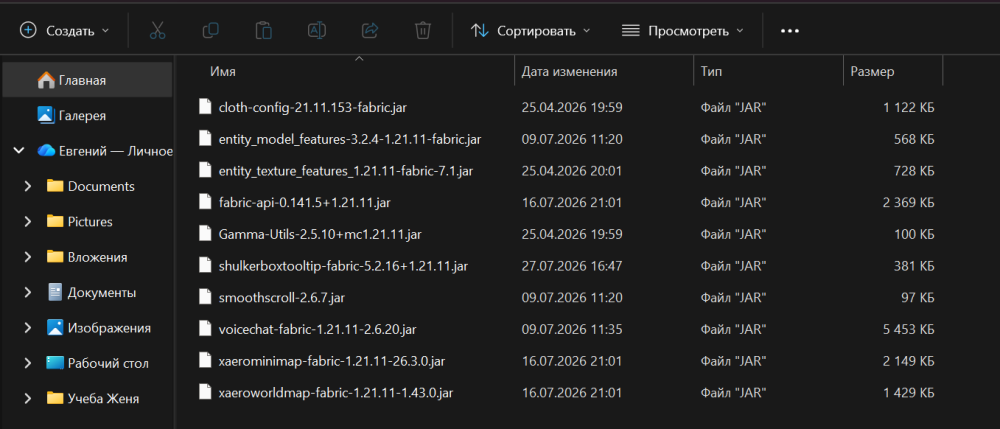Click size 5 453 КБ of voicechat
This screenshot has width=1000, height=429.
[909, 330]
